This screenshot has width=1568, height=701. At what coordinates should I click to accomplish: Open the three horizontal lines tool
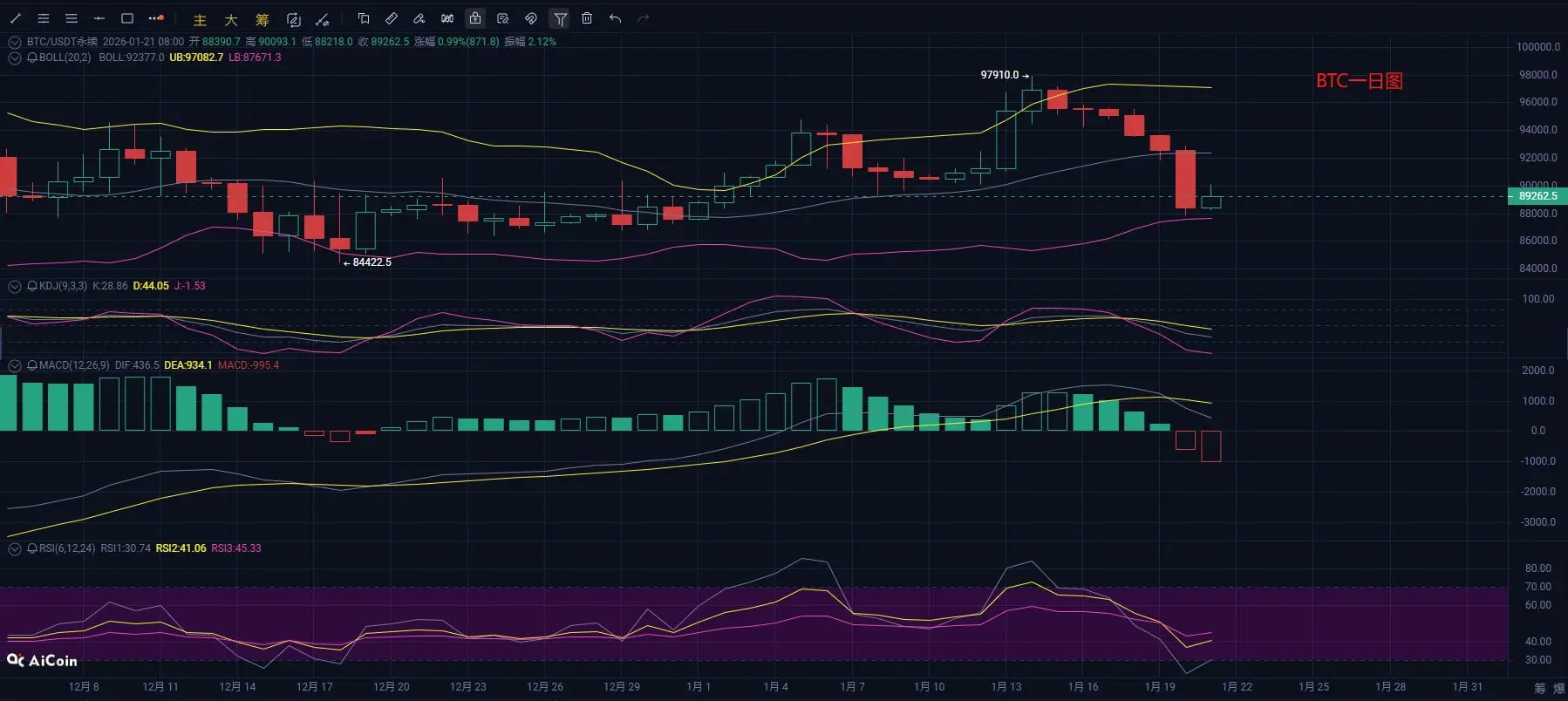72,18
